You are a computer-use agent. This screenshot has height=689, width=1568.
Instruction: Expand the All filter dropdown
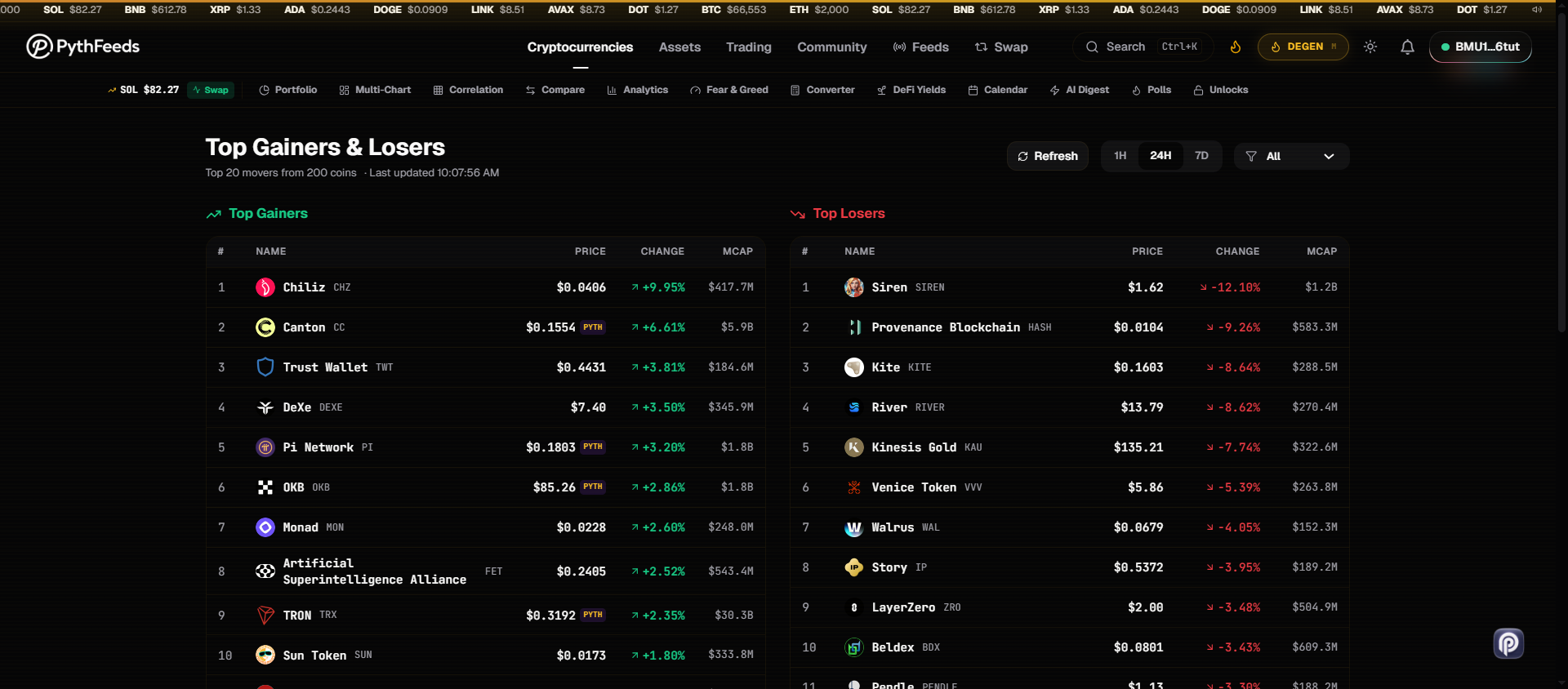click(1291, 156)
